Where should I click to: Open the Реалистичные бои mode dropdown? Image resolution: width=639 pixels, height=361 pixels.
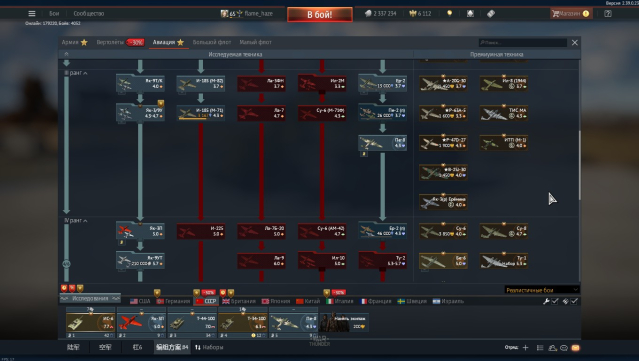tap(542, 290)
